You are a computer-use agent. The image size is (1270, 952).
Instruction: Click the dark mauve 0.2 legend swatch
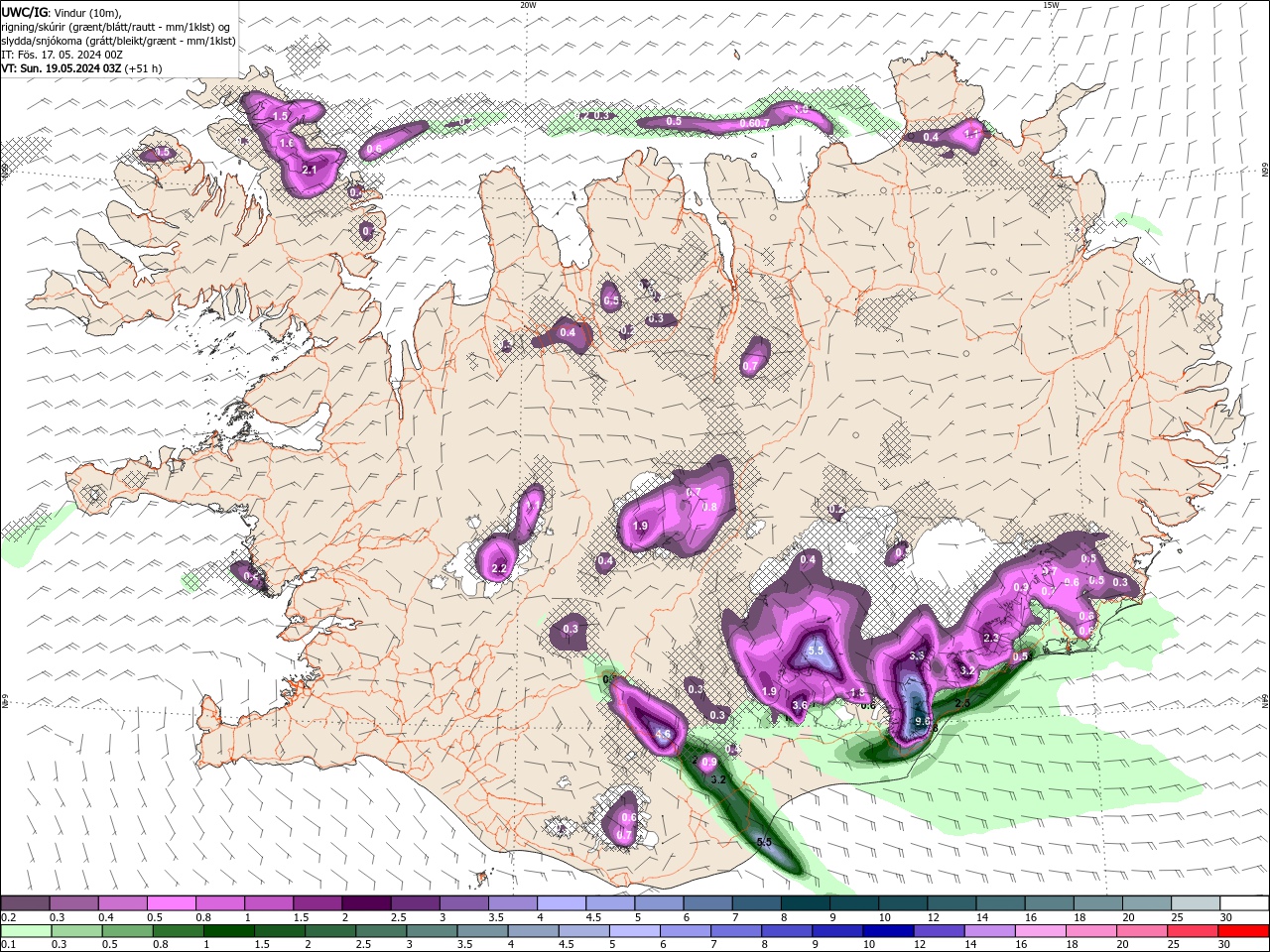(25, 903)
